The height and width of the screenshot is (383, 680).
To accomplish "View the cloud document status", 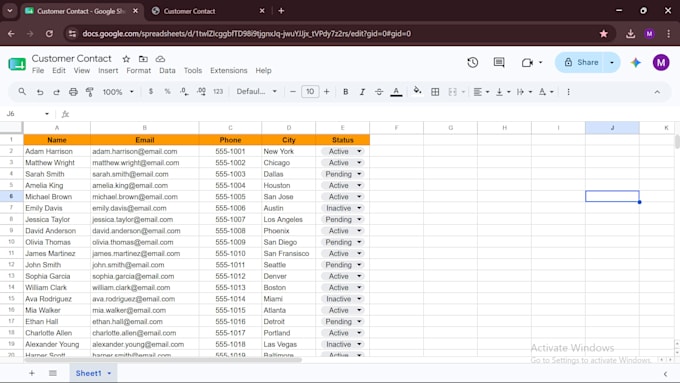I will pyautogui.click(x=160, y=59).
